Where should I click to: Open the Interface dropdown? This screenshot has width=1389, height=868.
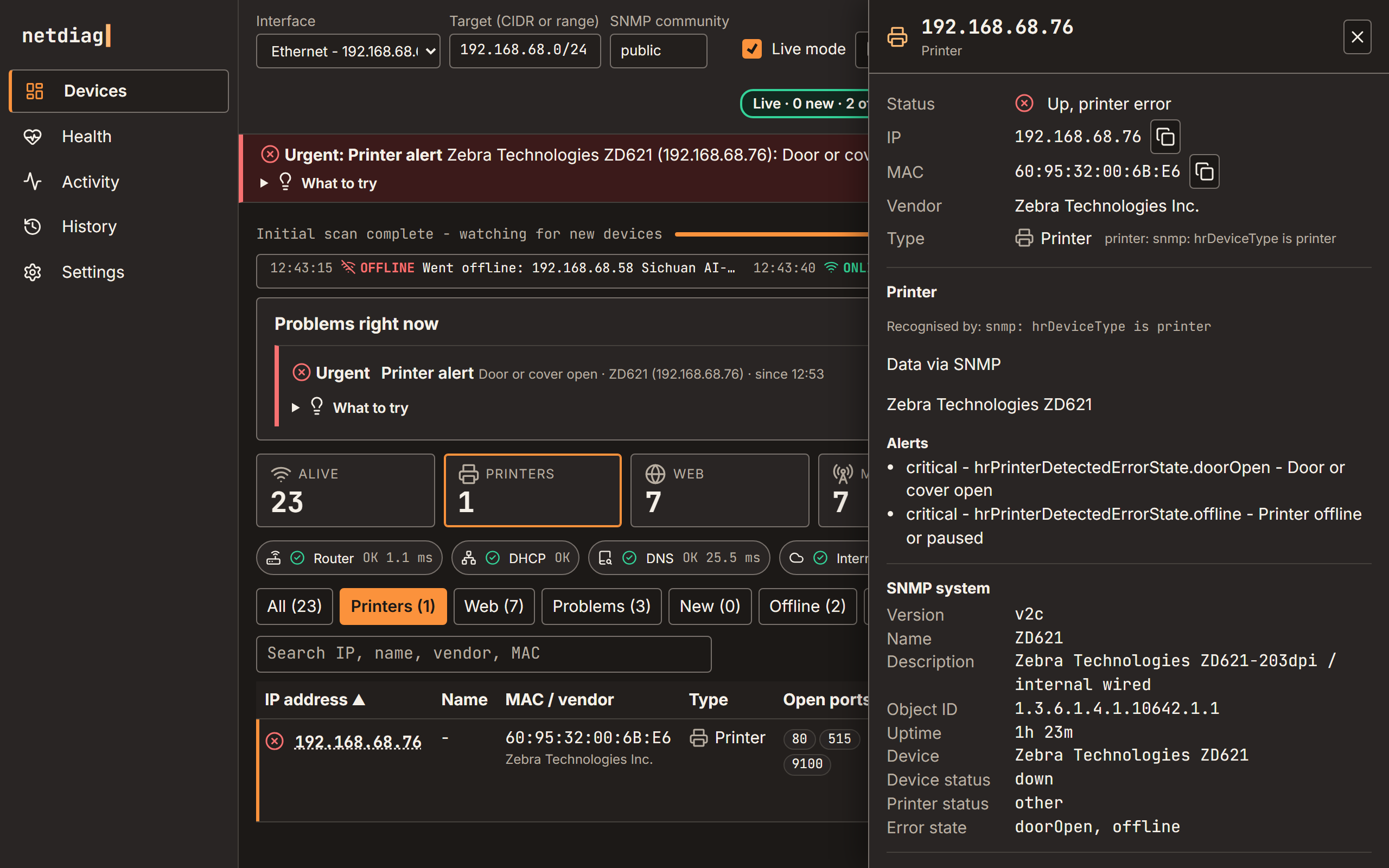point(348,51)
